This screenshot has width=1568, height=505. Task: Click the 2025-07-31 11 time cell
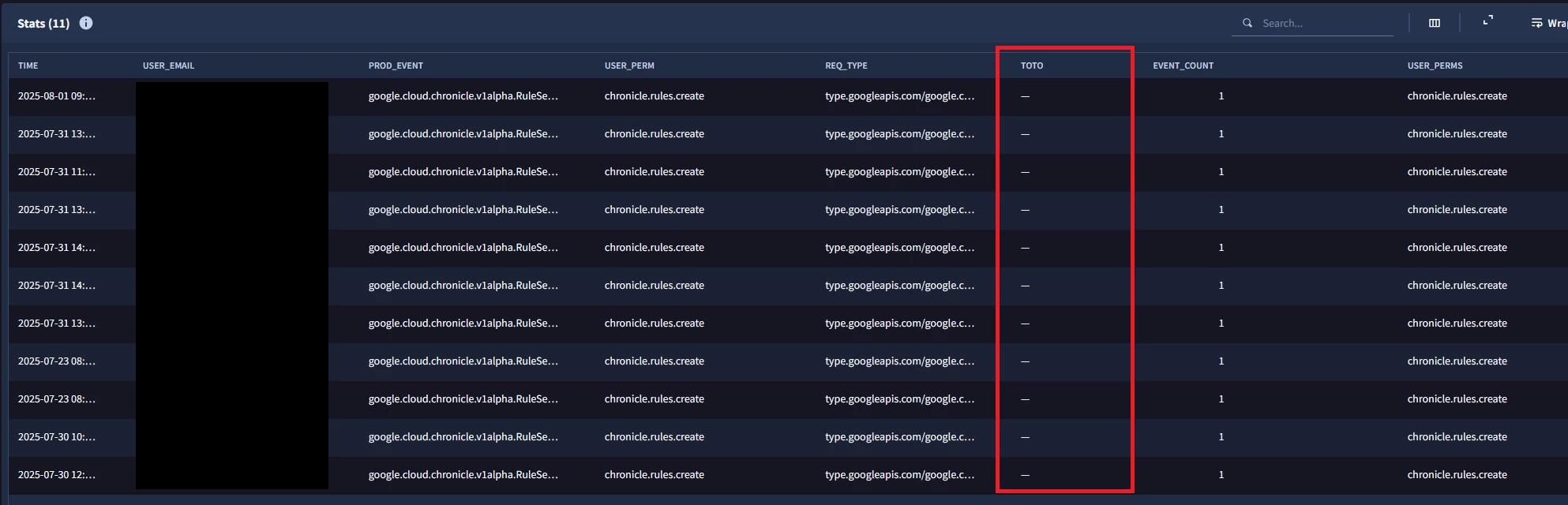point(57,172)
